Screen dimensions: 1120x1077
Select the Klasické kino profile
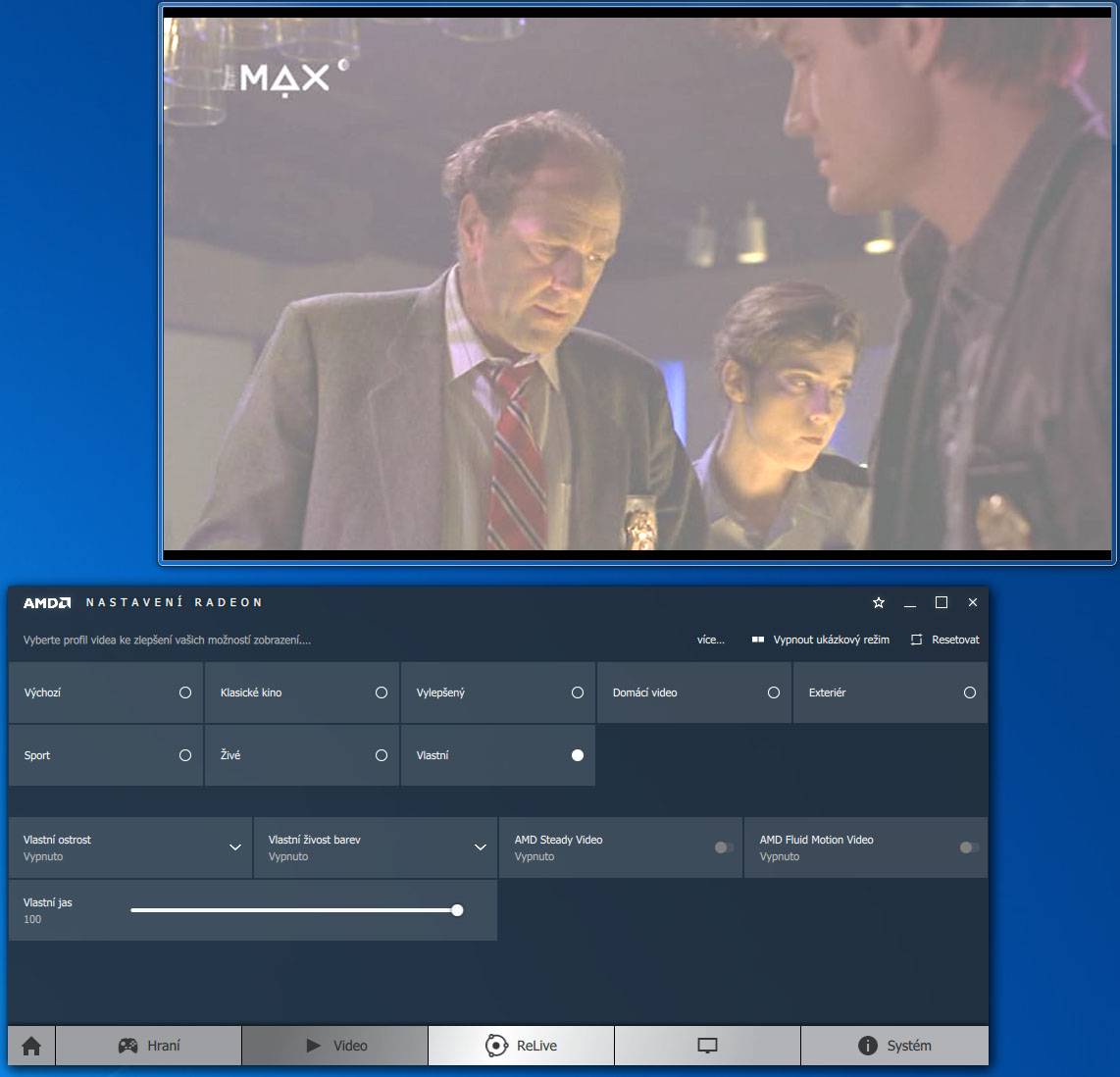(302, 692)
